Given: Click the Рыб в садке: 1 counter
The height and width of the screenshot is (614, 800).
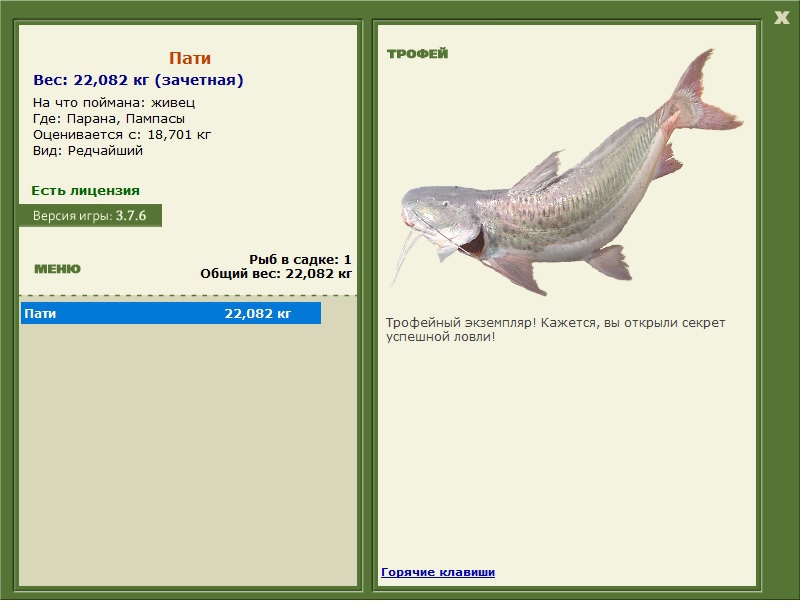Looking at the screenshot, I should tap(300, 260).
